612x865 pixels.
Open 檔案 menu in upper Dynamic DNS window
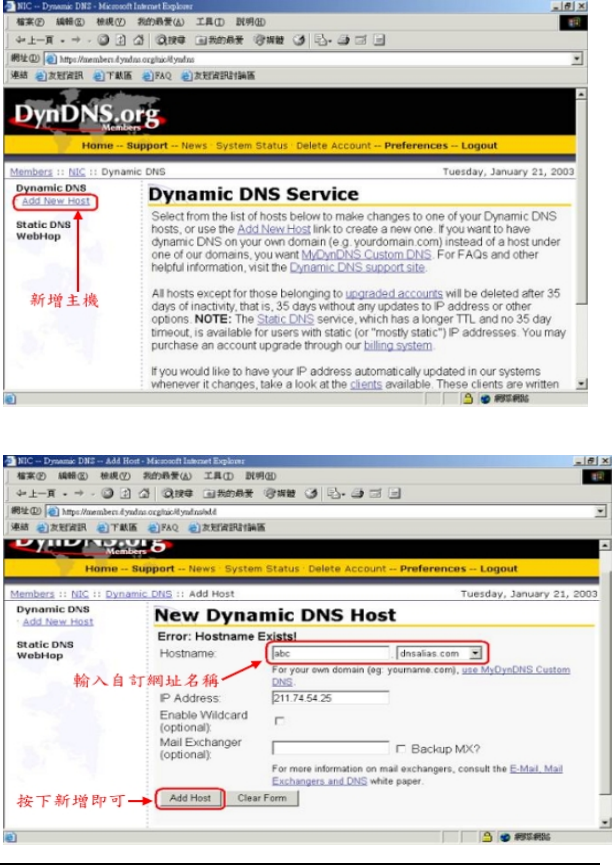click(30, 23)
